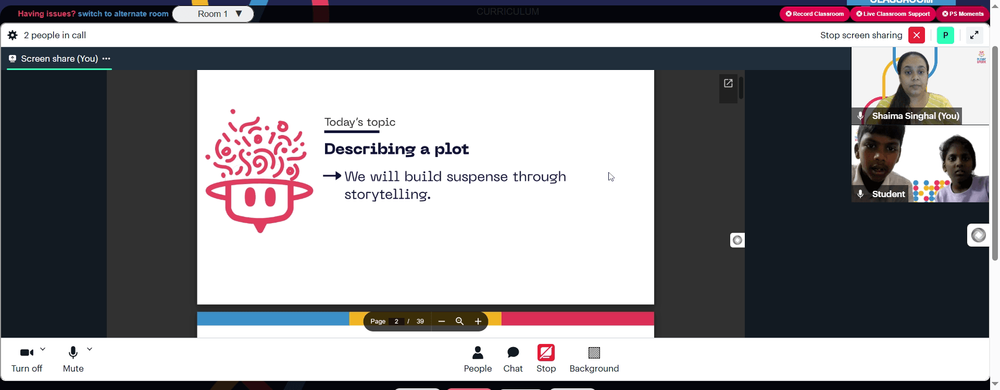Open Screen share options ellipsis menu
Image resolution: width=1000 pixels, height=390 pixels.
click(107, 59)
